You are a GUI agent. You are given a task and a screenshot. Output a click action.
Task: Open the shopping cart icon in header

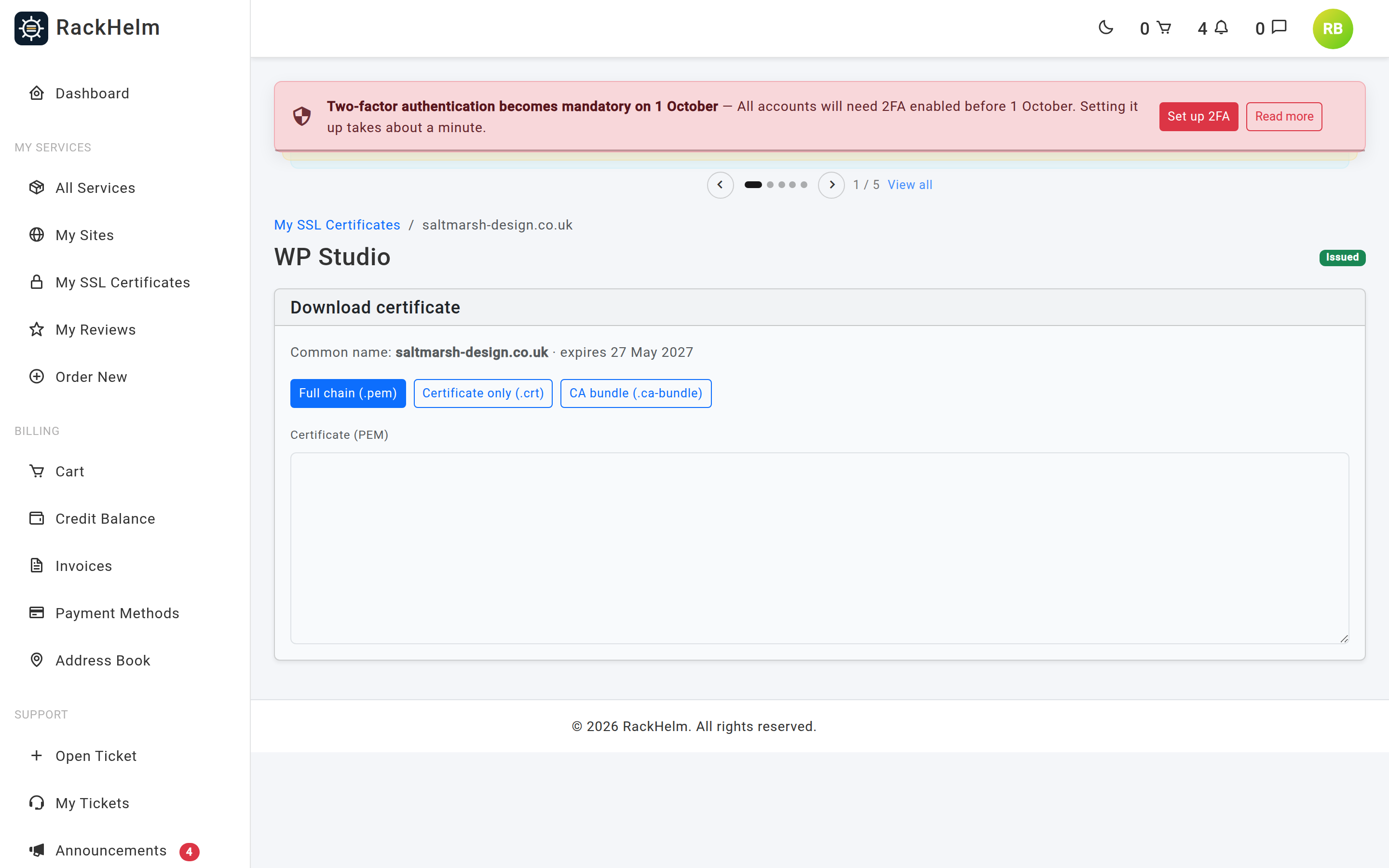pyautogui.click(x=1163, y=27)
